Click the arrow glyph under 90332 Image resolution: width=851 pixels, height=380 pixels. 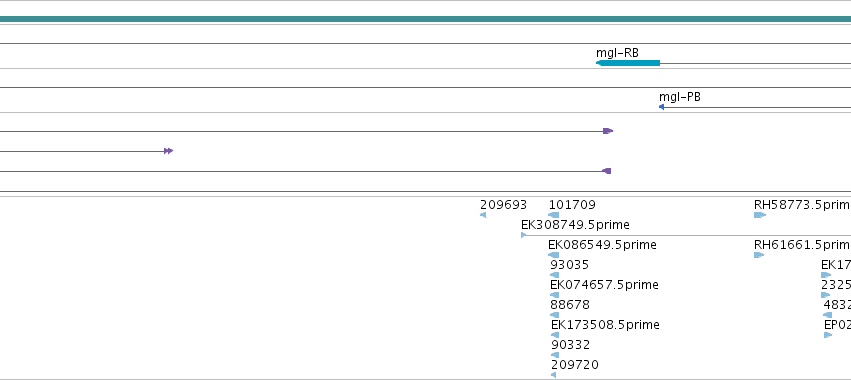pos(555,355)
